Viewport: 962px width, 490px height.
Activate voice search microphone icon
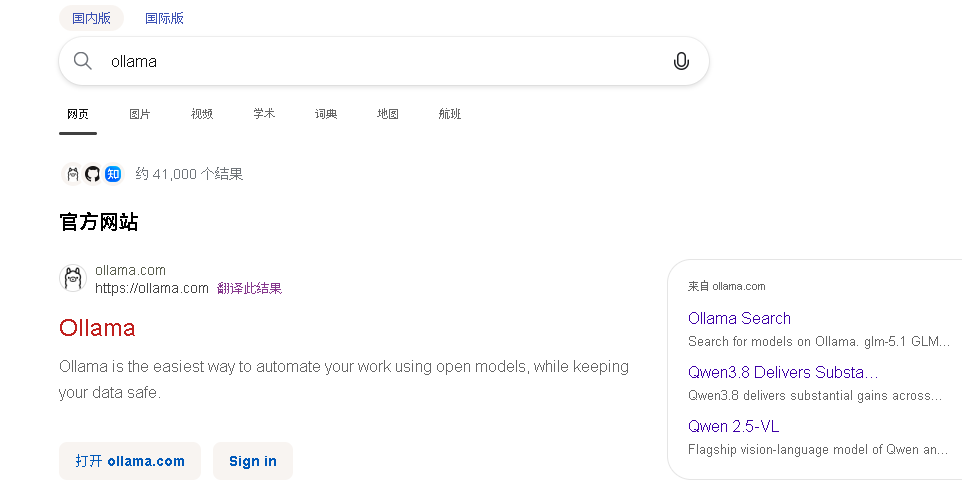(x=681, y=61)
